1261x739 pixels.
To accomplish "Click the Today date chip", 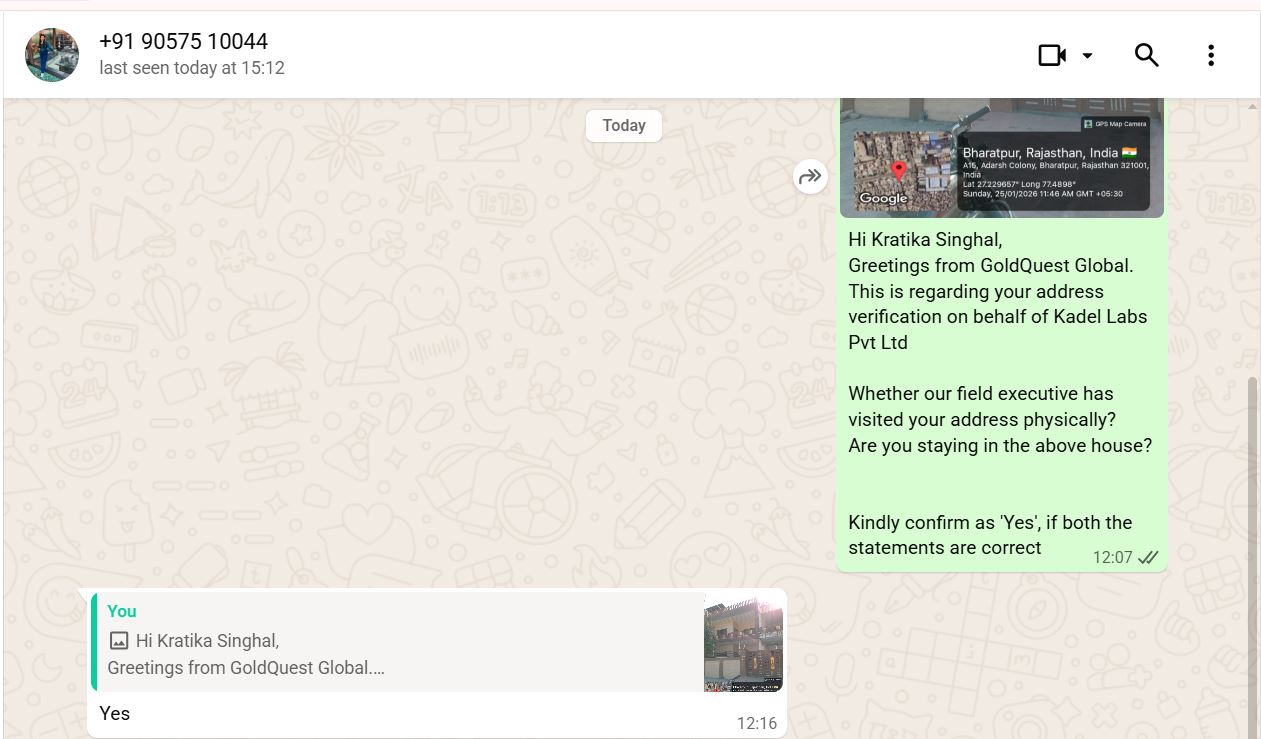I will [623, 126].
